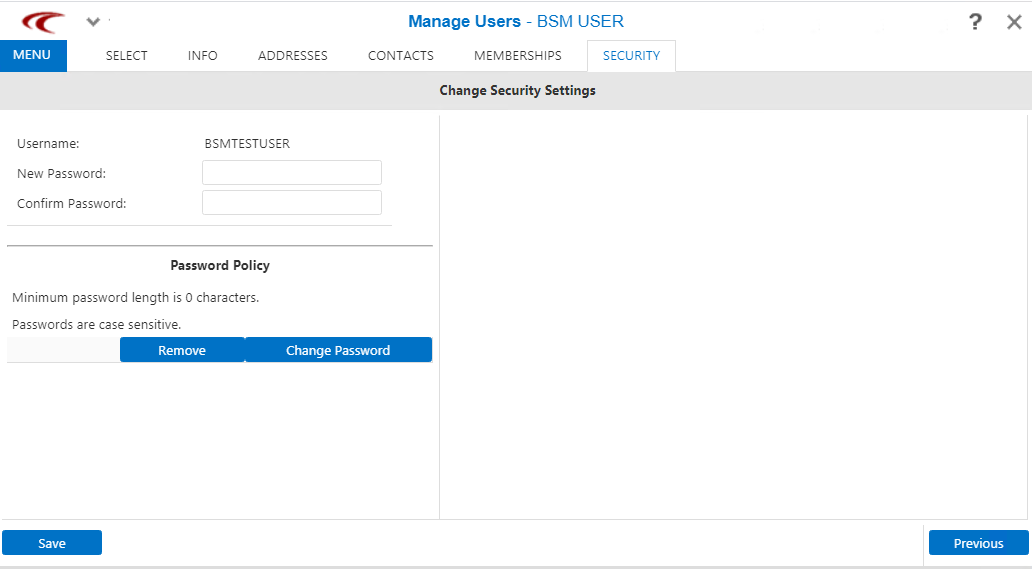1032x569 pixels.
Task: Expand the chevron dropdown beside the logo
Action: [93, 22]
